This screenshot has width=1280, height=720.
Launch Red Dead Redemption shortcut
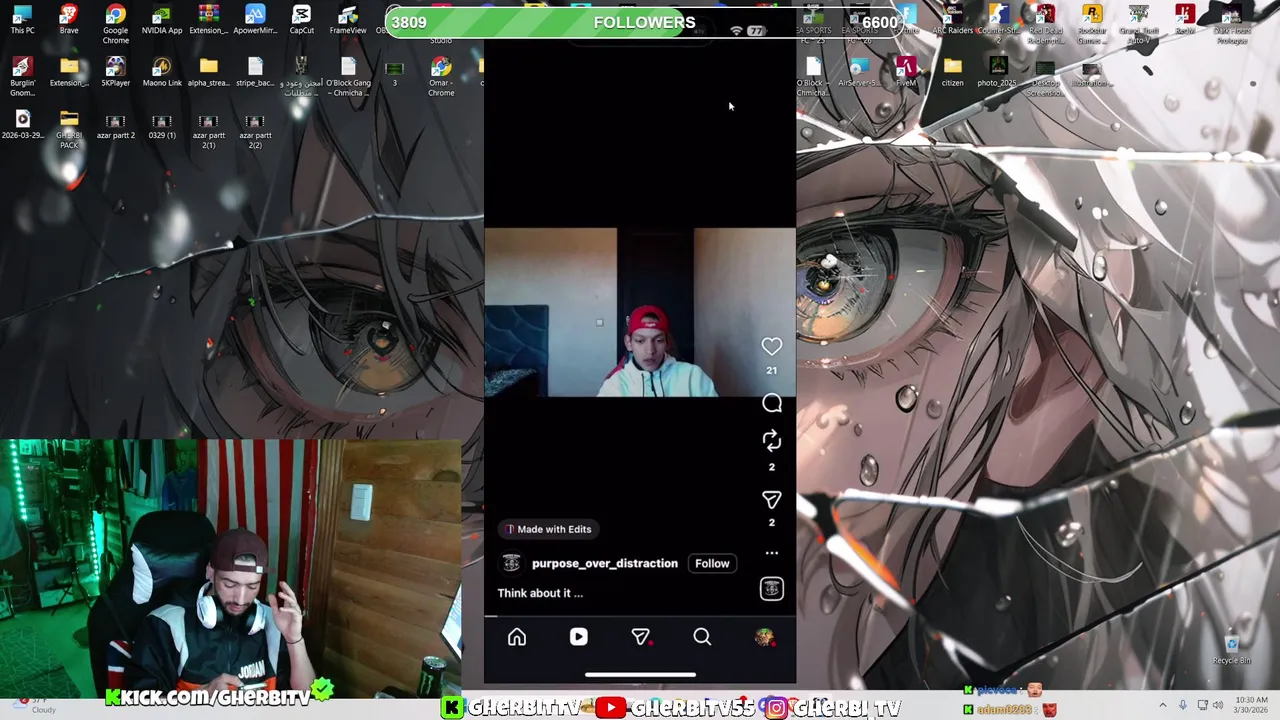[x=1045, y=24]
